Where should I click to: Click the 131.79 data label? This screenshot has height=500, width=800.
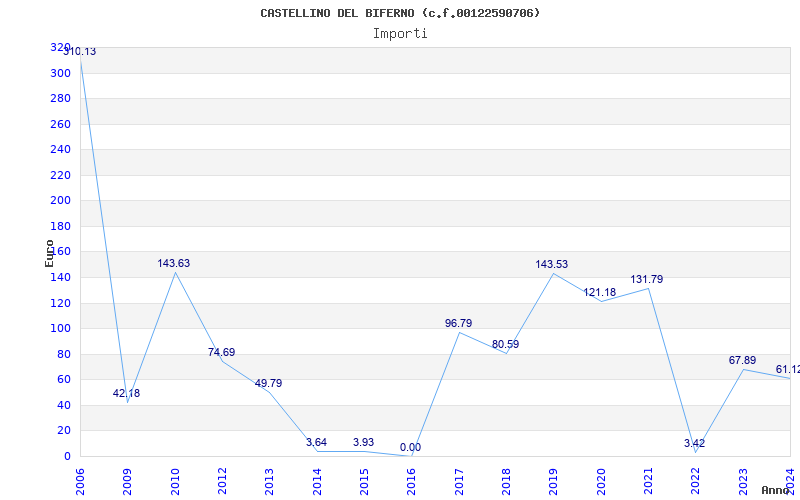(x=646, y=279)
